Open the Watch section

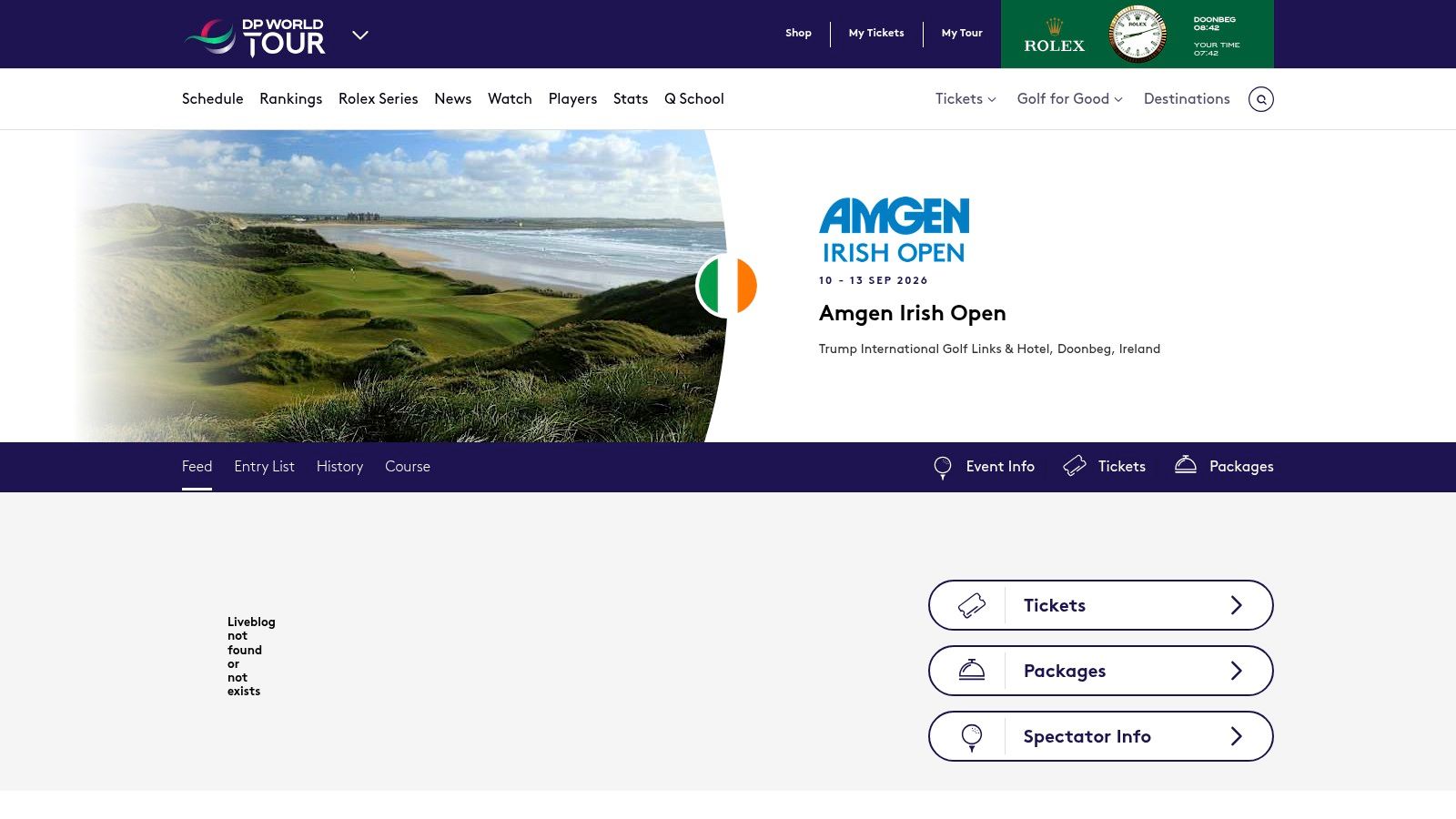510,98
